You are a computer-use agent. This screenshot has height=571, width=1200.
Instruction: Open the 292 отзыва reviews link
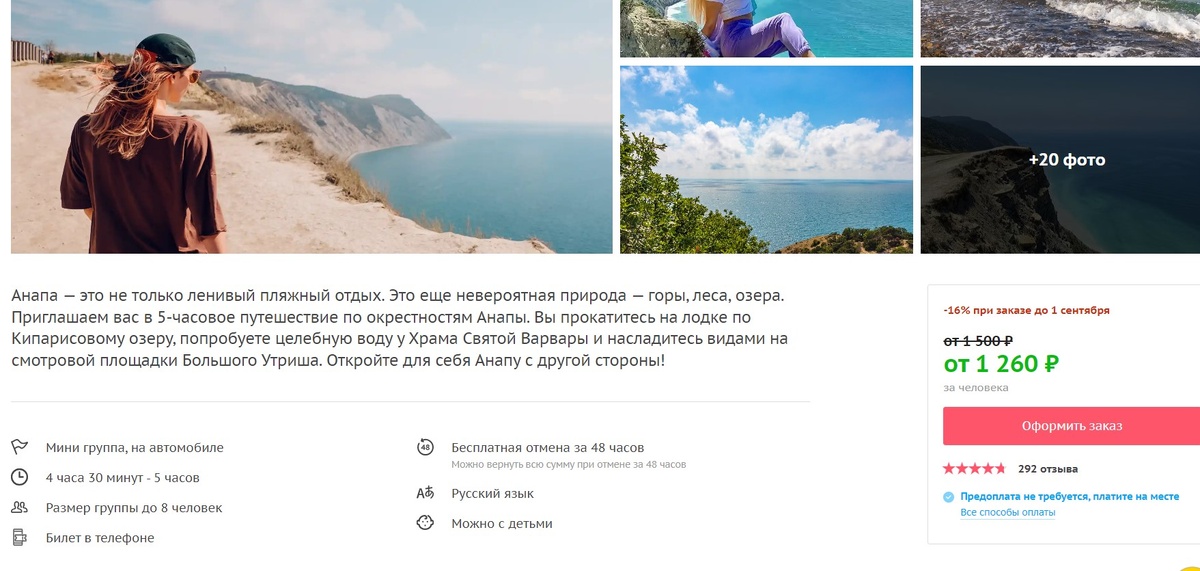point(1047,468)
